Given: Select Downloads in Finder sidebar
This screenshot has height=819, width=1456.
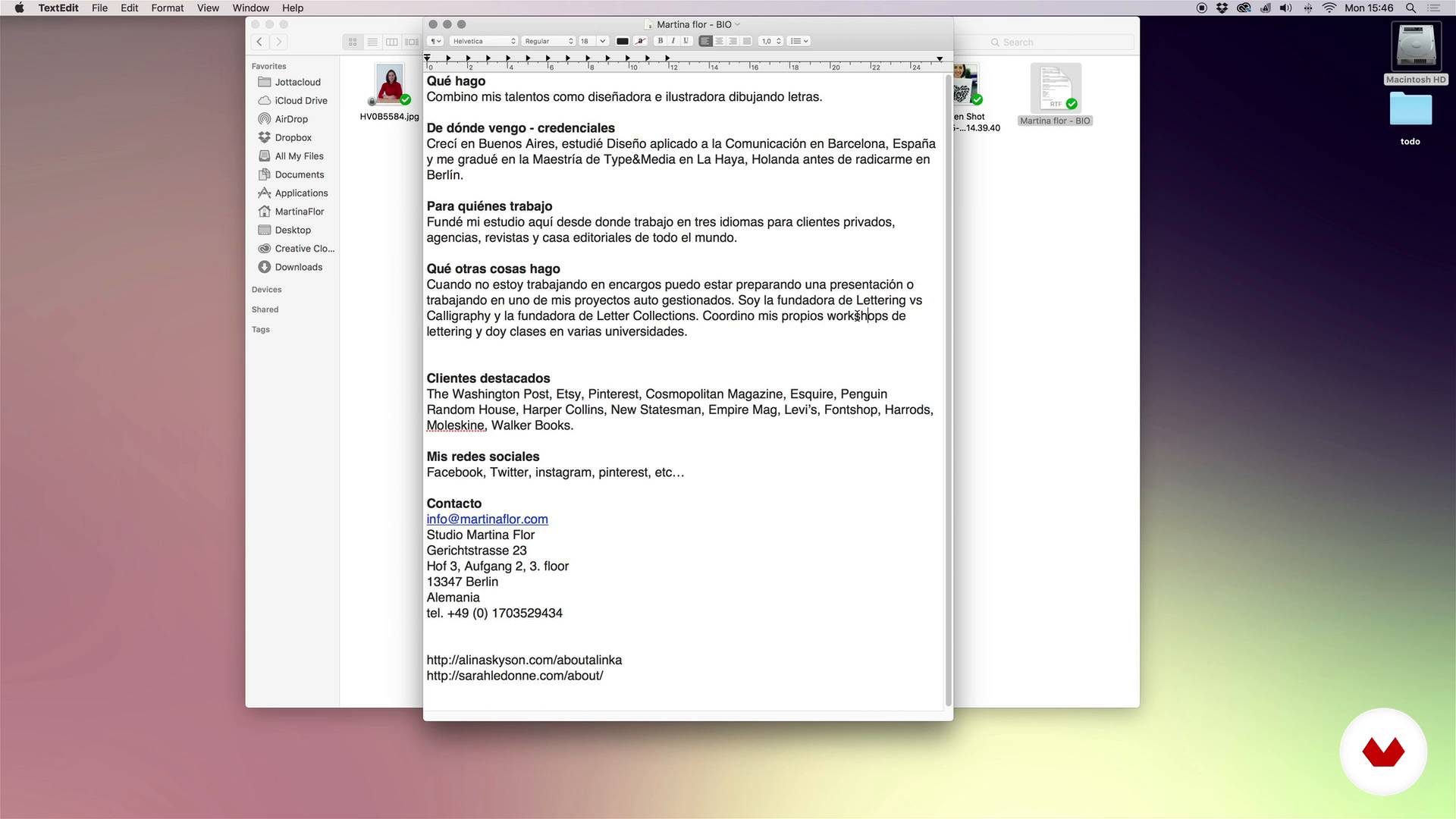Looking at the screenshot, I should tap(292, 268).
